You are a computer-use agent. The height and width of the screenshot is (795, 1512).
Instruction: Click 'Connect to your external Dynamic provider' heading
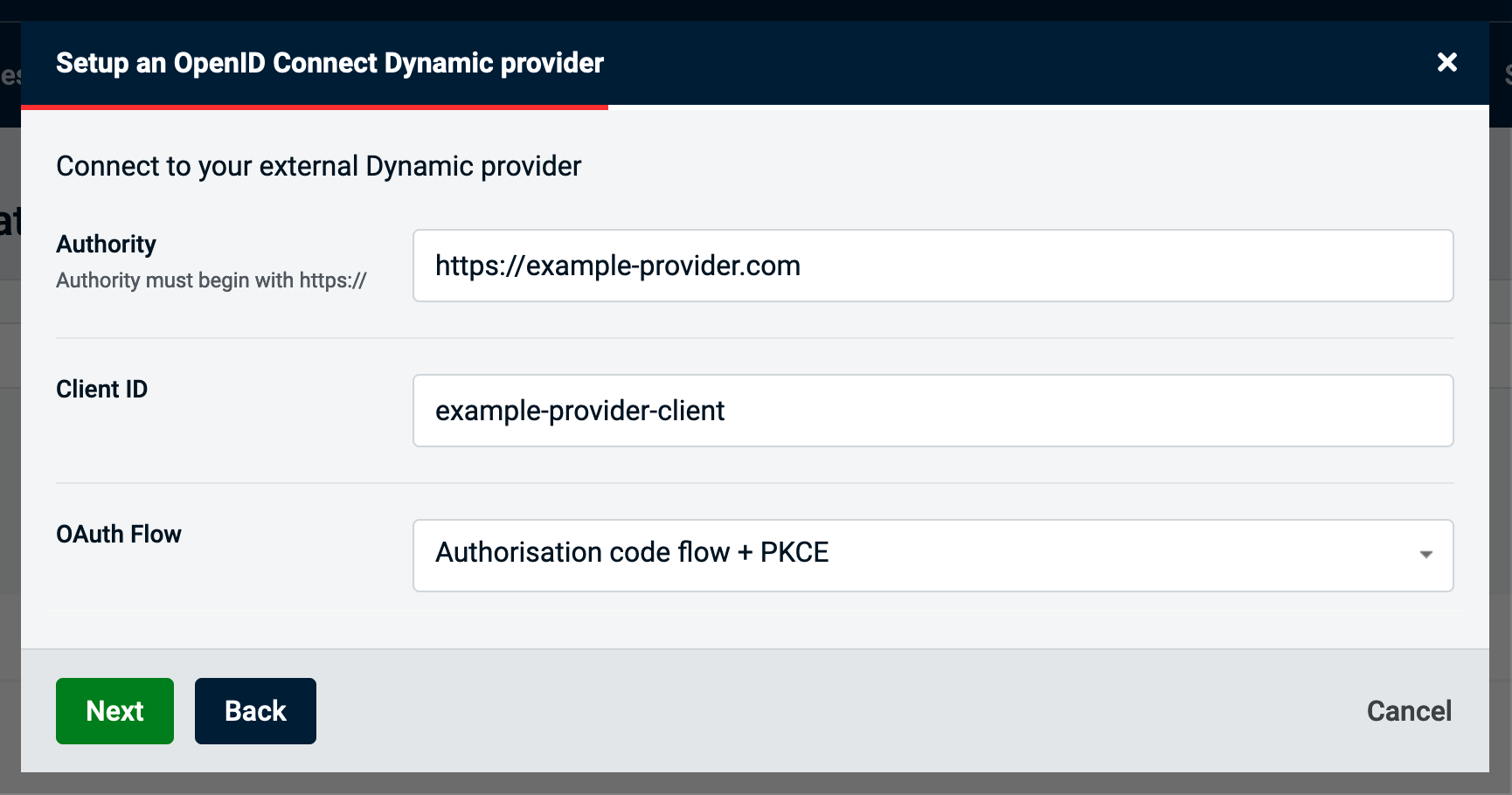point(318,166)
